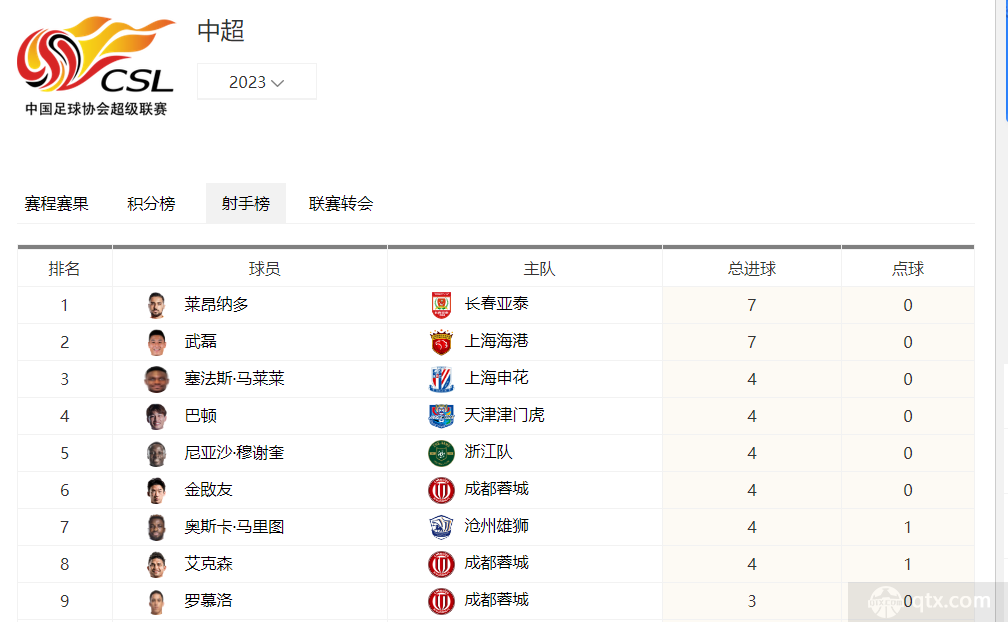Click total goals 3 for 罗慕洛
This screenshot has height=622, width=1008.
click(x=752, y=601)
